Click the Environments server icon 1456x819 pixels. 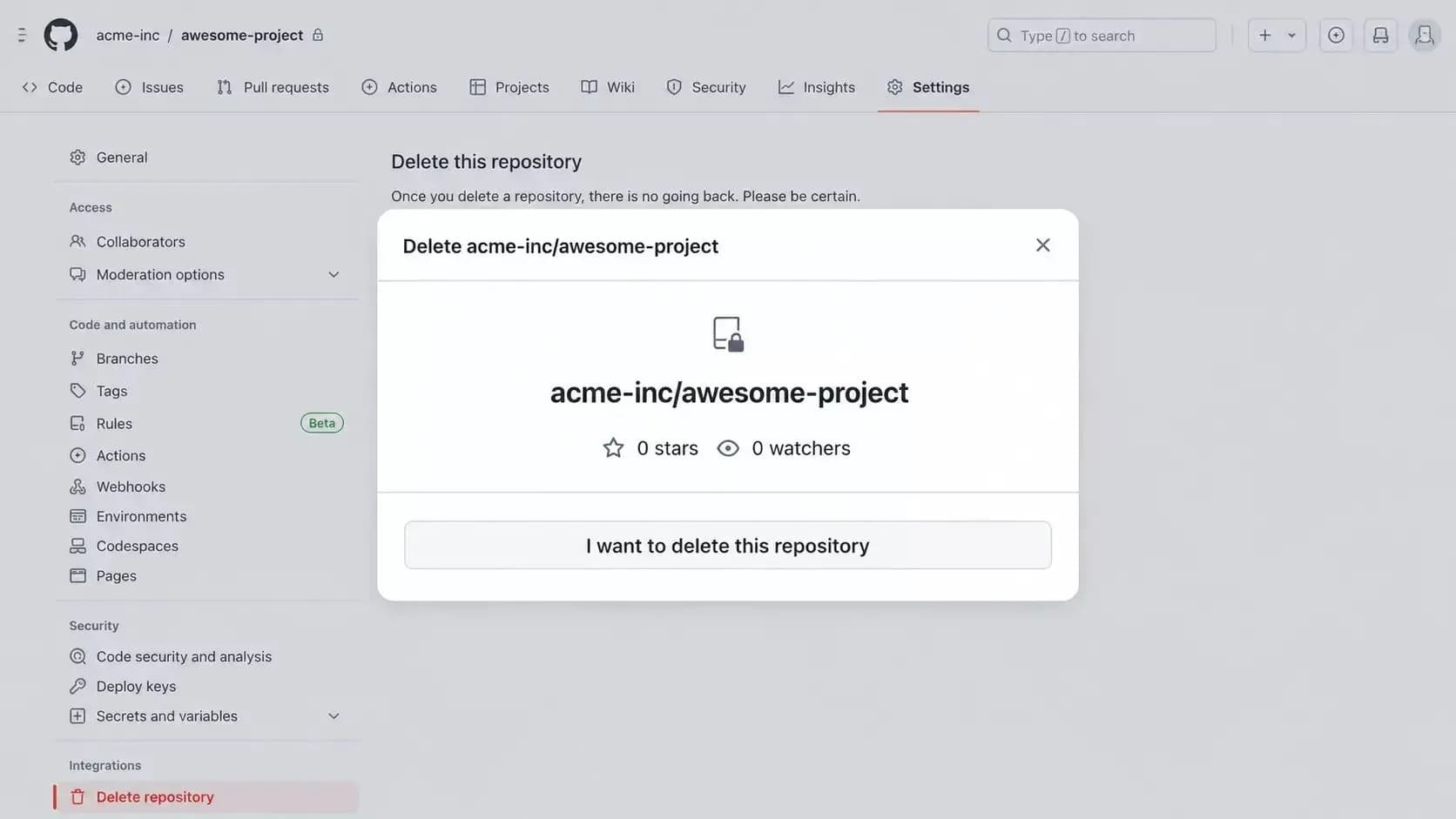[x=78, y=517]
